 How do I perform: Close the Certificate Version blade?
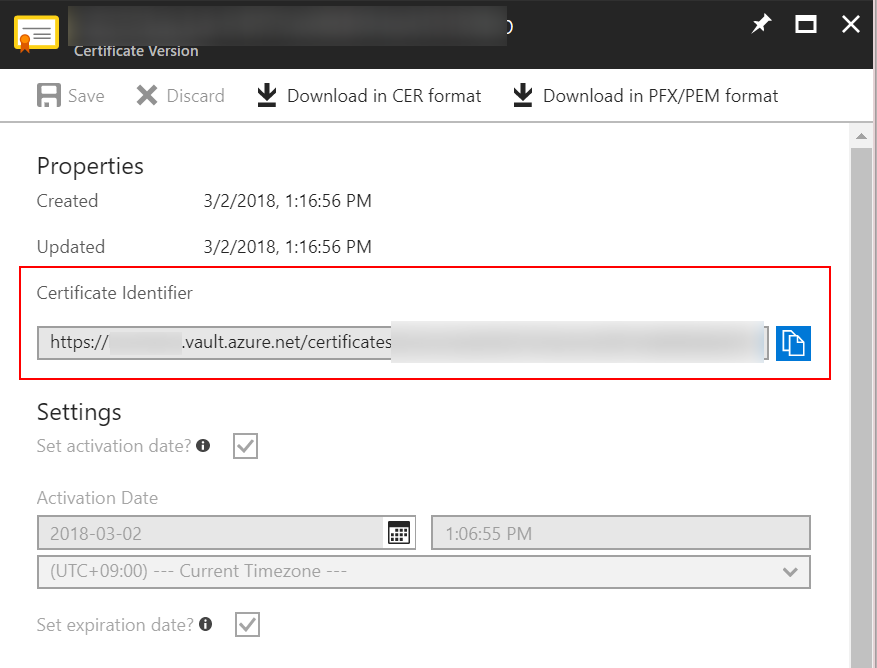851,25
